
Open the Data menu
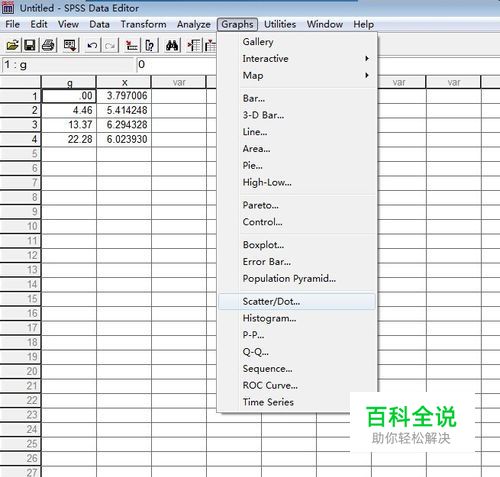coord(99,24)
